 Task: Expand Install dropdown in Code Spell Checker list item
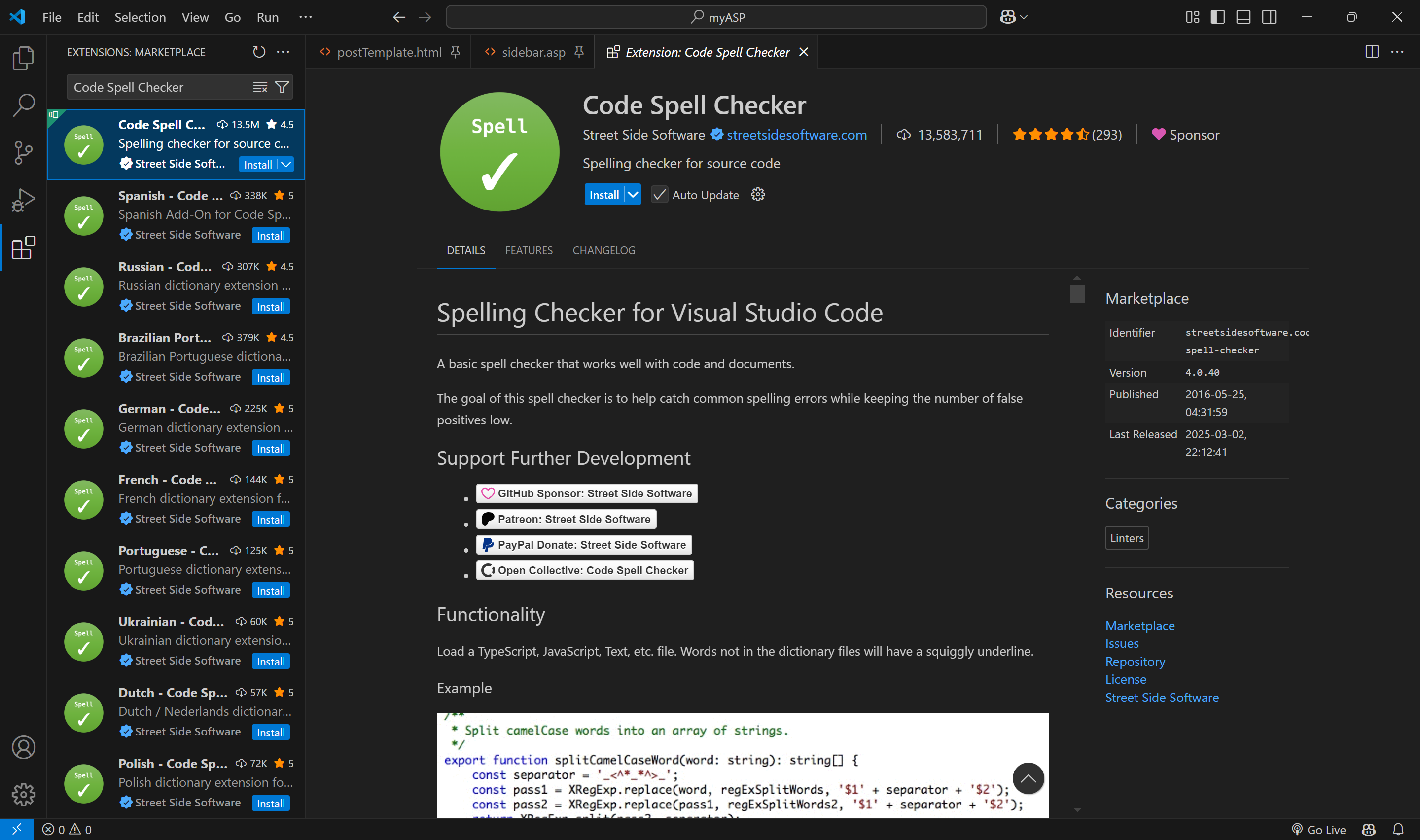click(286, 164)
